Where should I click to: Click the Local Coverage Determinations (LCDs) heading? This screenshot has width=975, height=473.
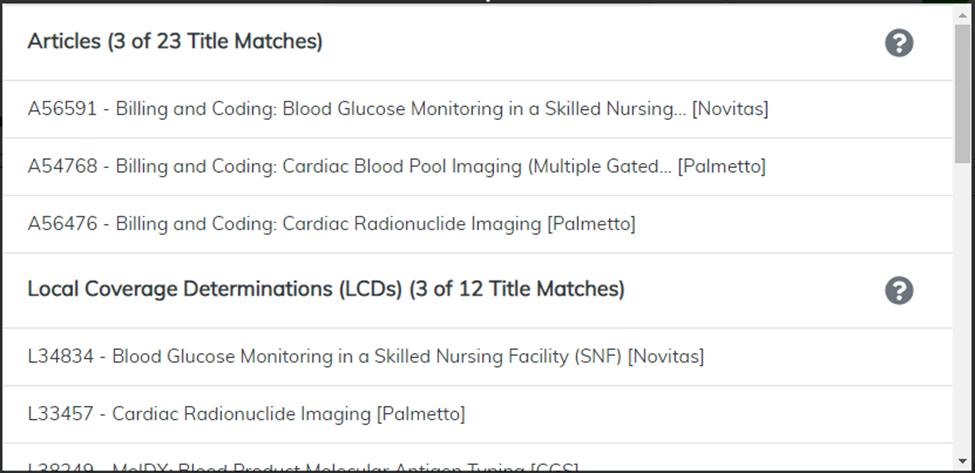[326, 289]
